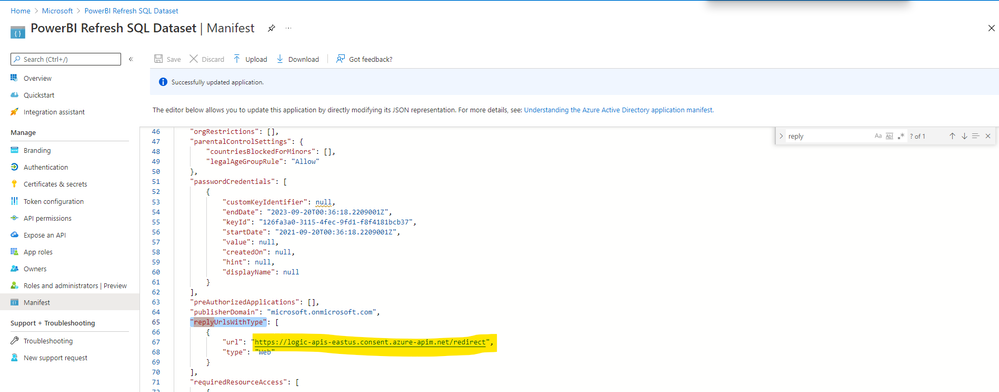Screen dimensions: 999x392
Task: Click the Certificates & secrets key icon
Action: point(14,184)
